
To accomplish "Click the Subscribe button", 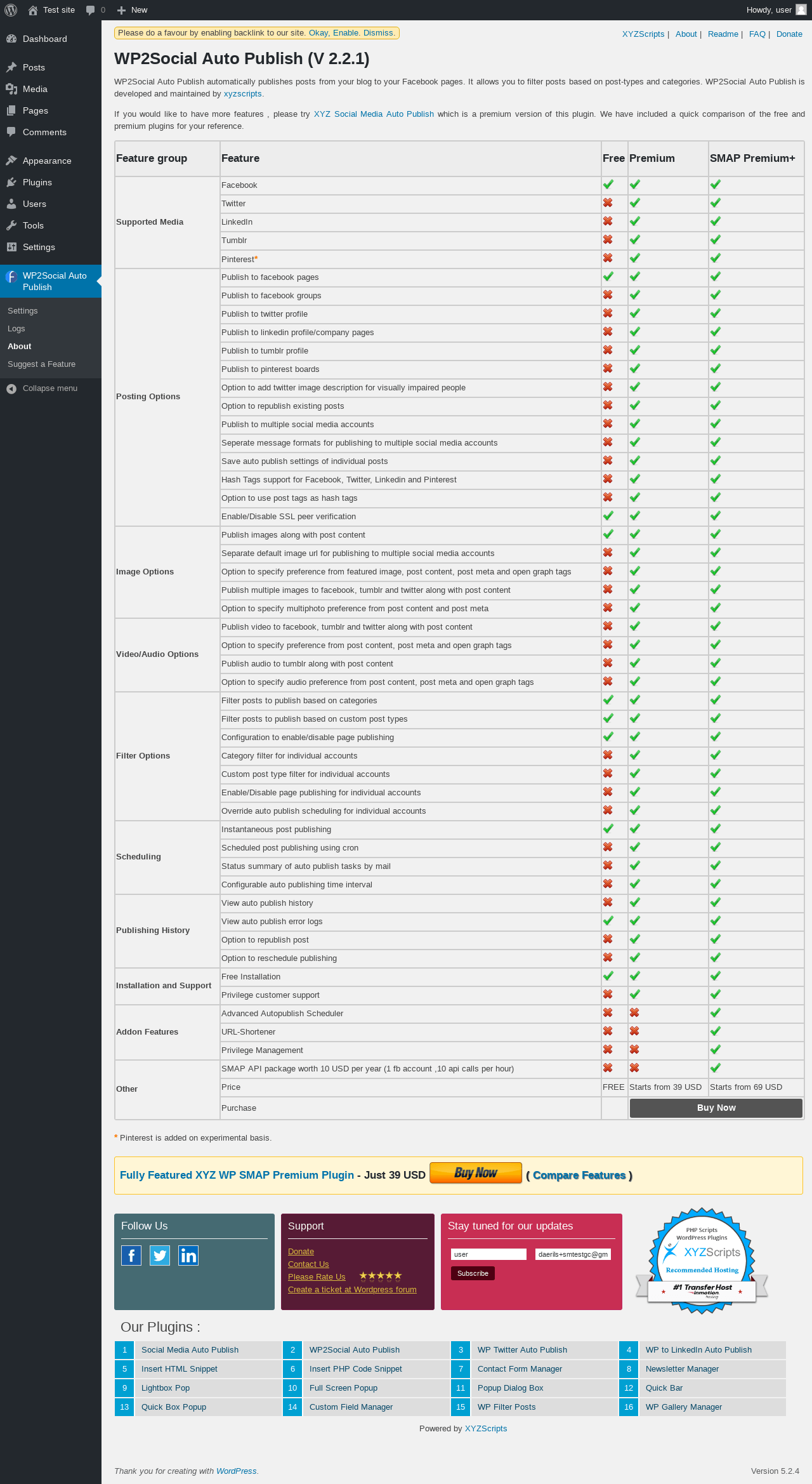I will [x=473, y=1273].
